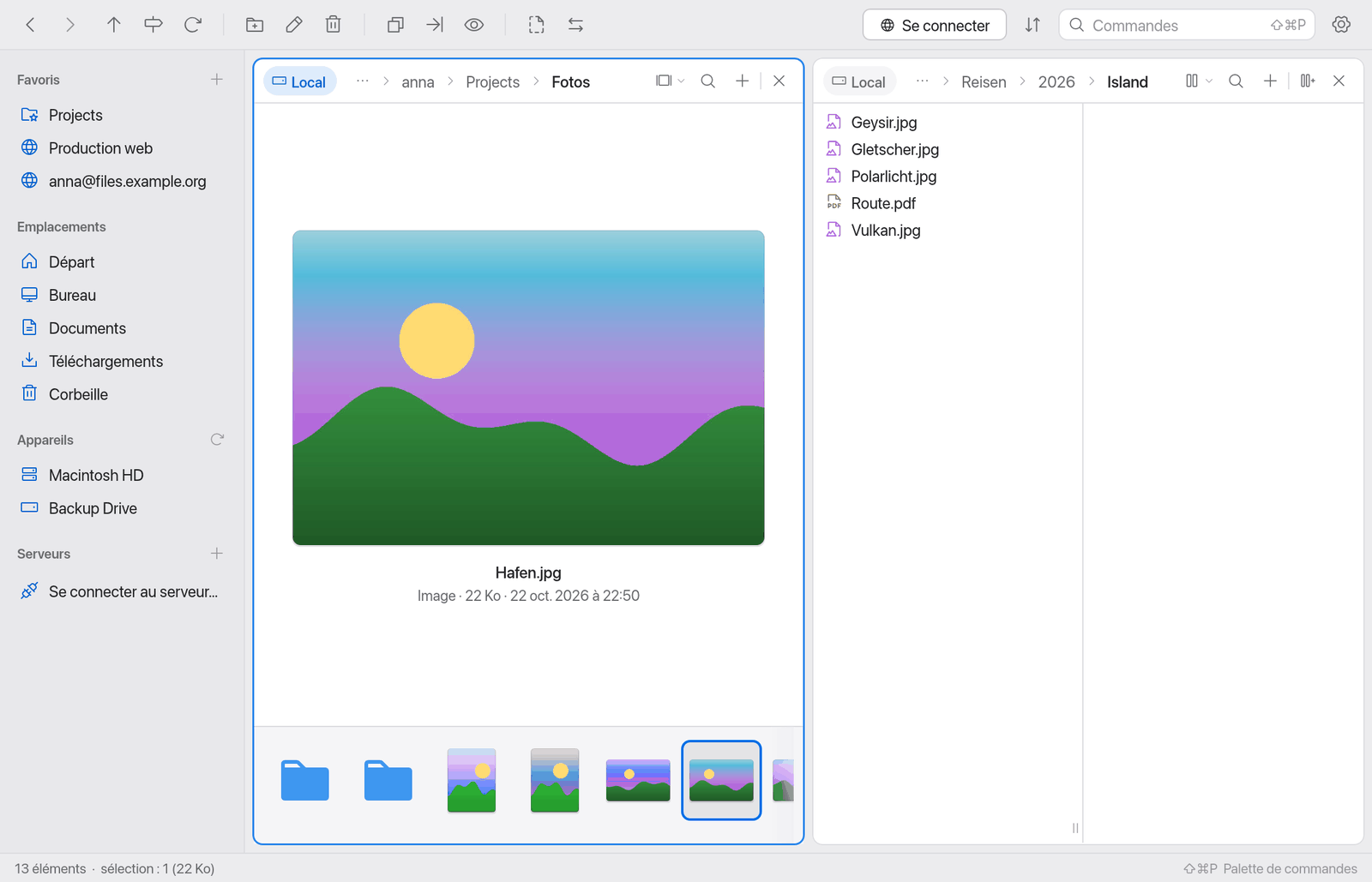Screen dimensions: 1372x882
Task: Open column view mode dropdown in Island panel
Action: coord(1199,81)
